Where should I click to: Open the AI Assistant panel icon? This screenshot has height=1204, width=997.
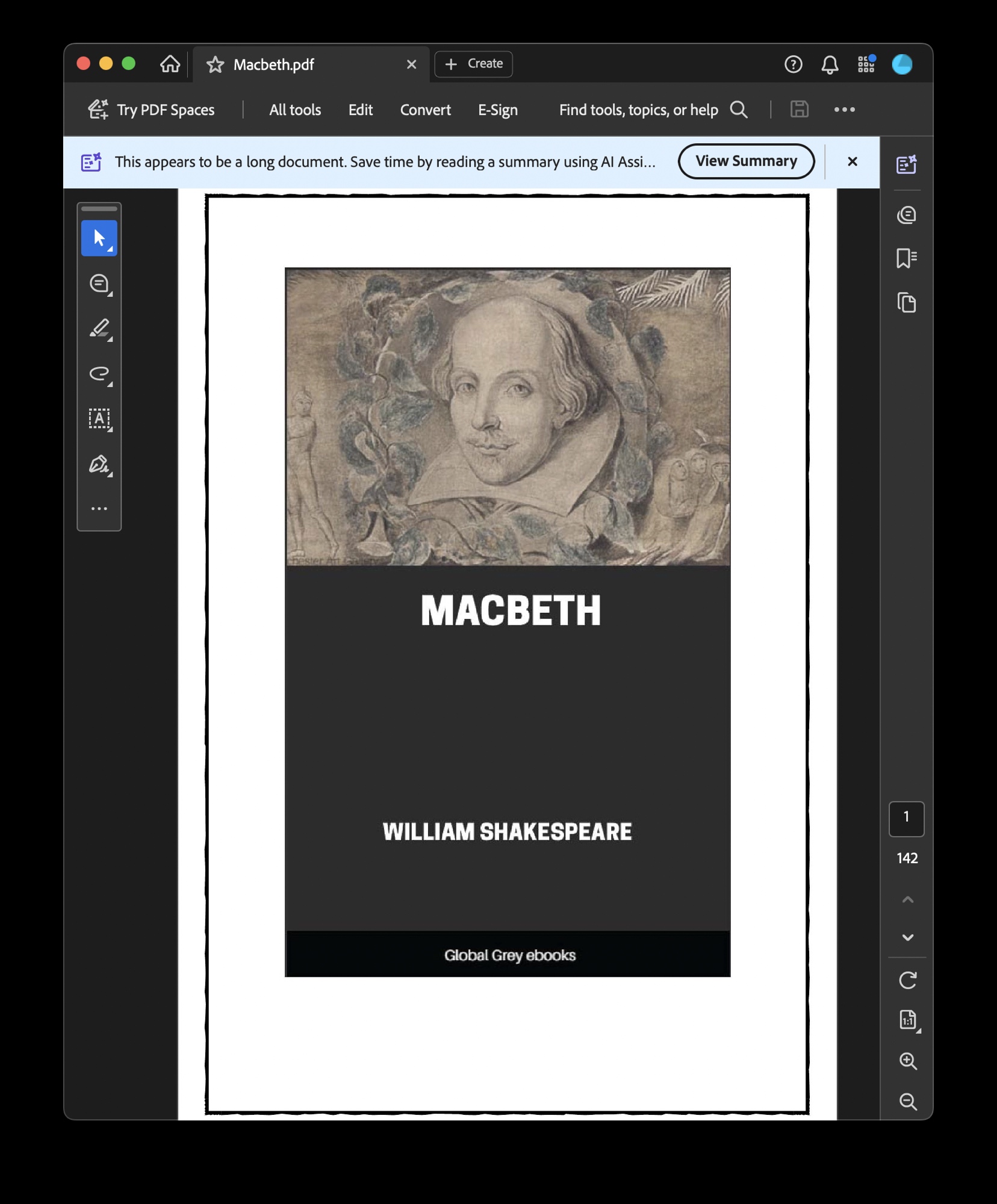(x=906, y=164)
